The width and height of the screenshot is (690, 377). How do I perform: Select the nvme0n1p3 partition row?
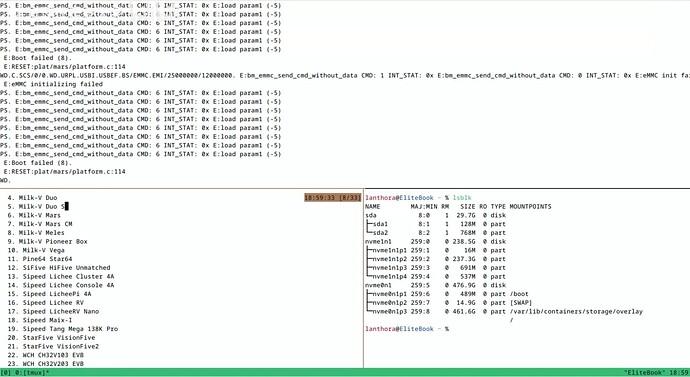tap(504, 311)
